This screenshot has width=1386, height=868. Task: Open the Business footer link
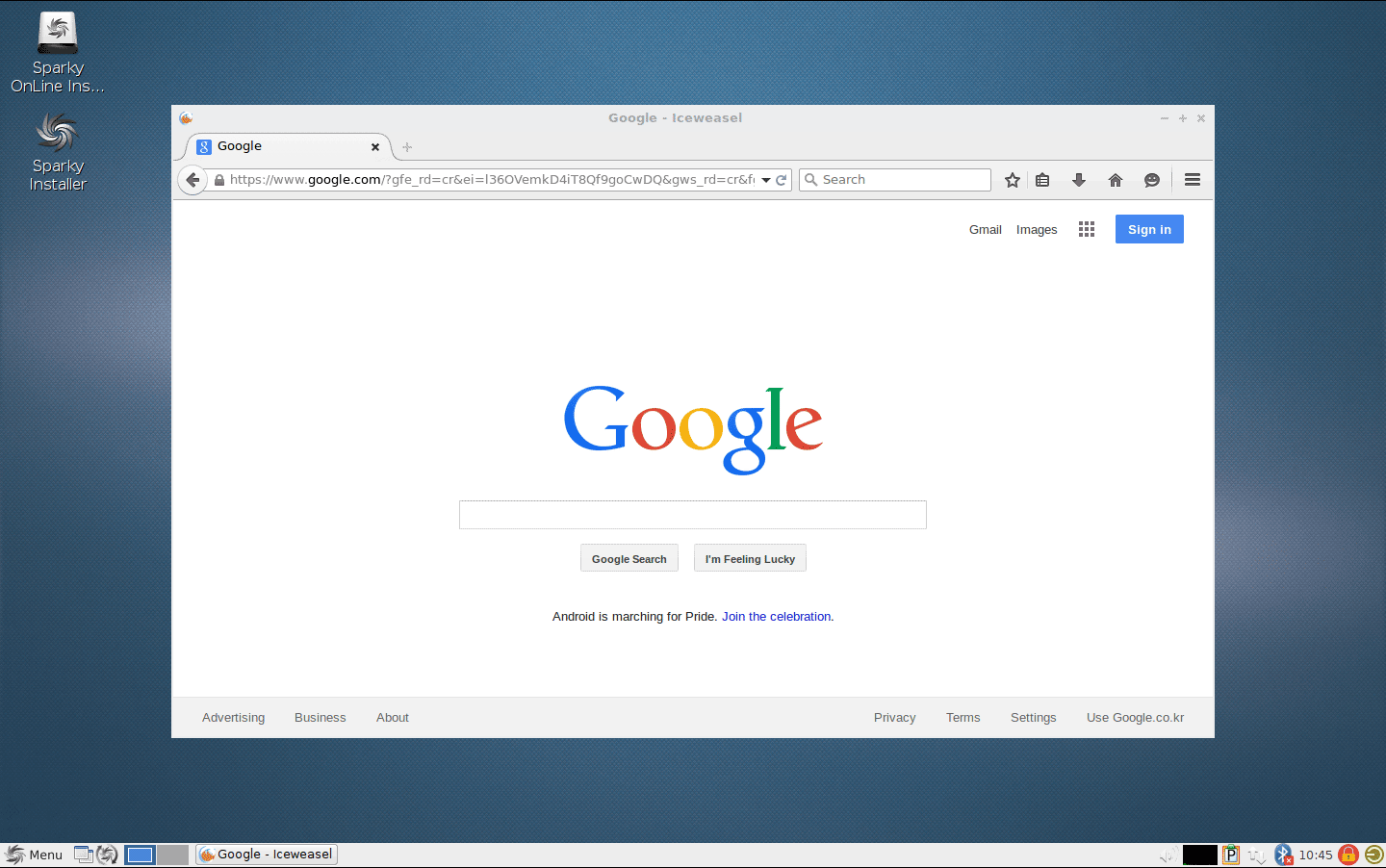320,718
